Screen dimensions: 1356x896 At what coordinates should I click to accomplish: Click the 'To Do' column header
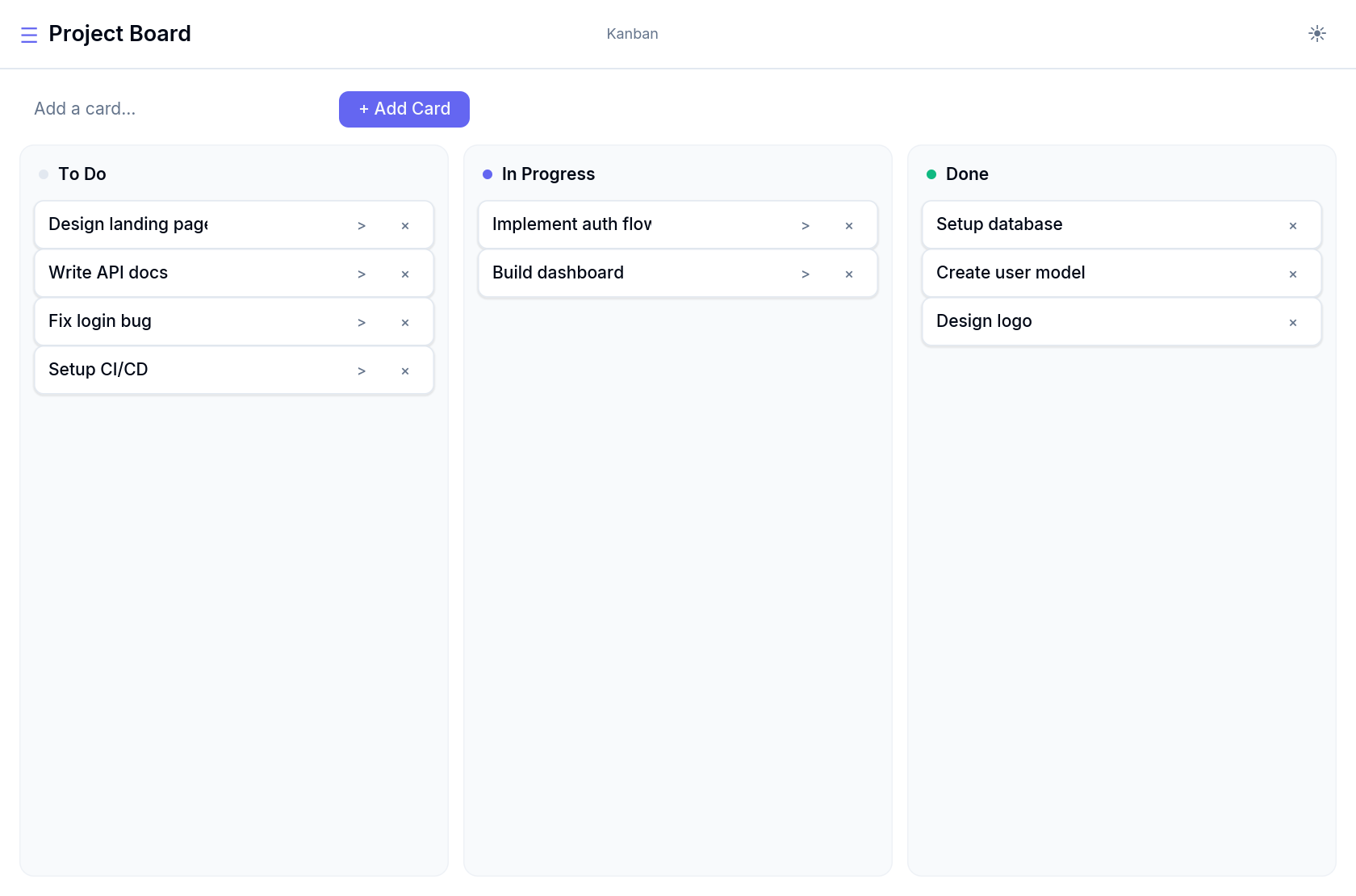point(82,174)
